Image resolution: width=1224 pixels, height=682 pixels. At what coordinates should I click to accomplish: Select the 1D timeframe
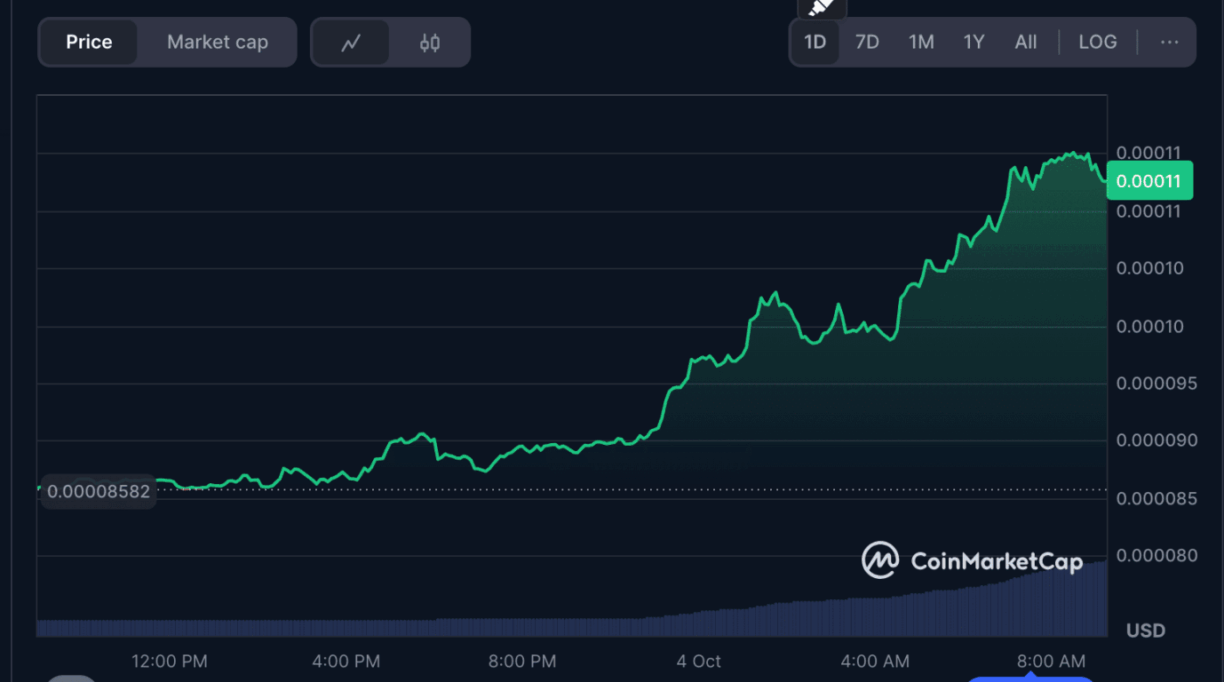click(x=814, y=42)
